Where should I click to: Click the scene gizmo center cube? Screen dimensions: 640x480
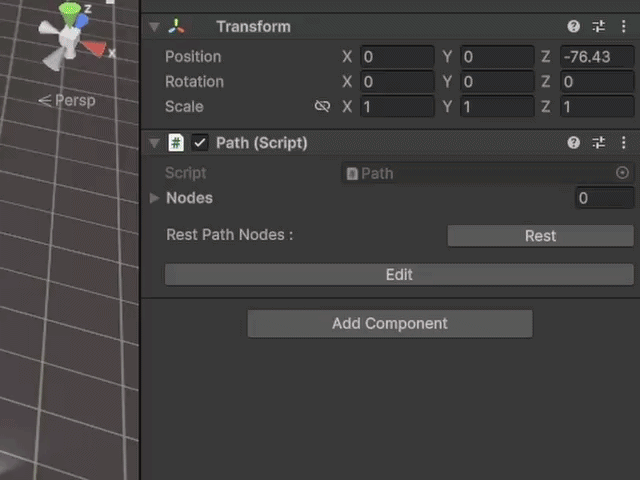(69, 41)
